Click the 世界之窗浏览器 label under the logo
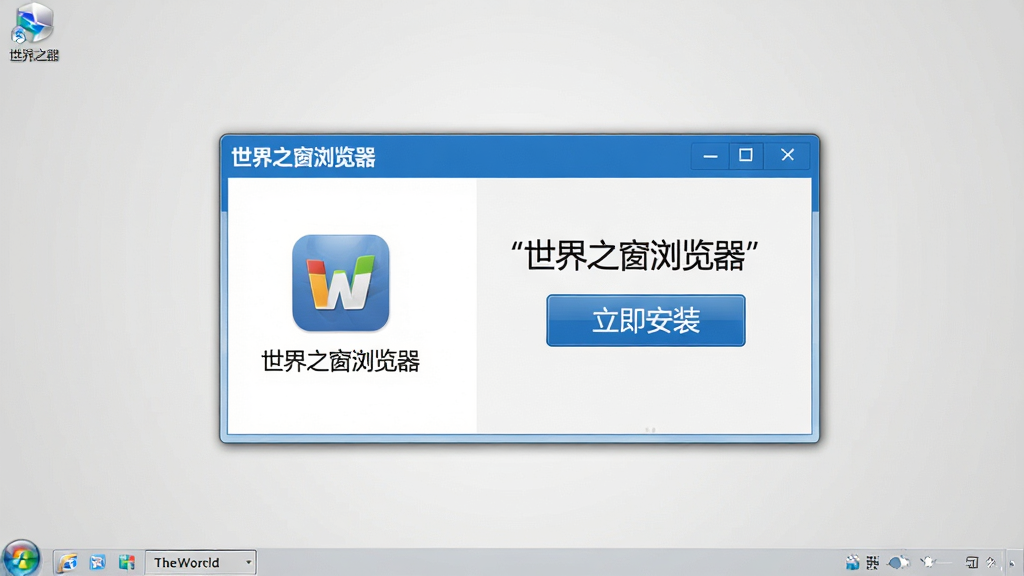The height and width of the screenshot is (576, 1024). [x=340, y=361]
